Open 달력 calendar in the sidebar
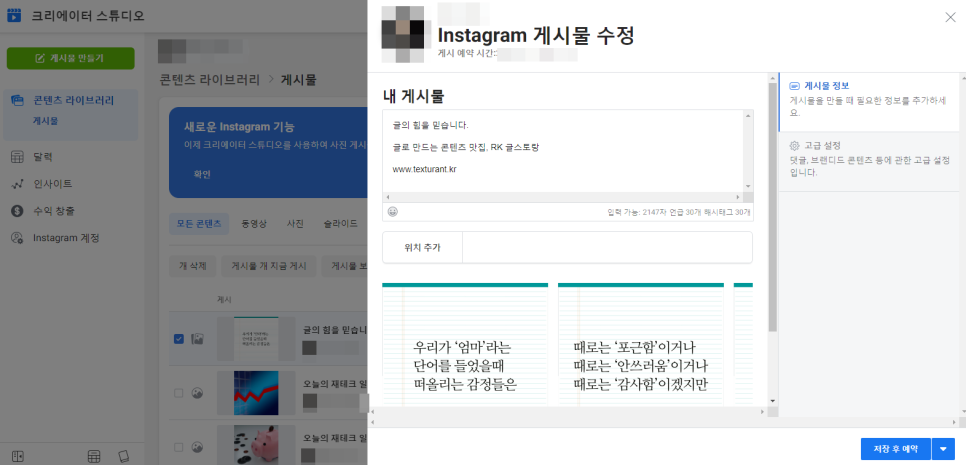The image size is (966, 465). pyautogui.click(x=43, y=157)
